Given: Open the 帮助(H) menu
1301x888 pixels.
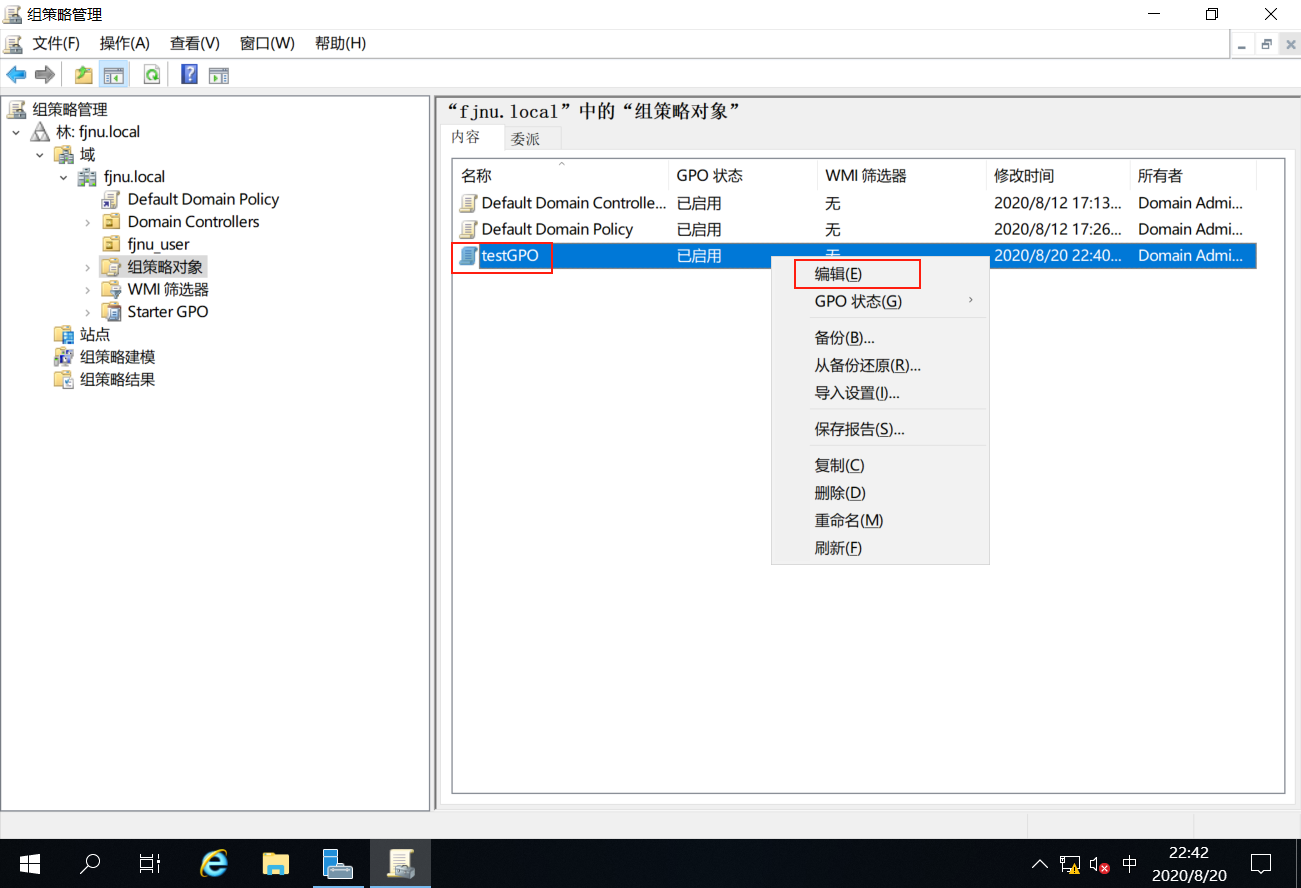Looking at the screenshot, I should (340, 43).
